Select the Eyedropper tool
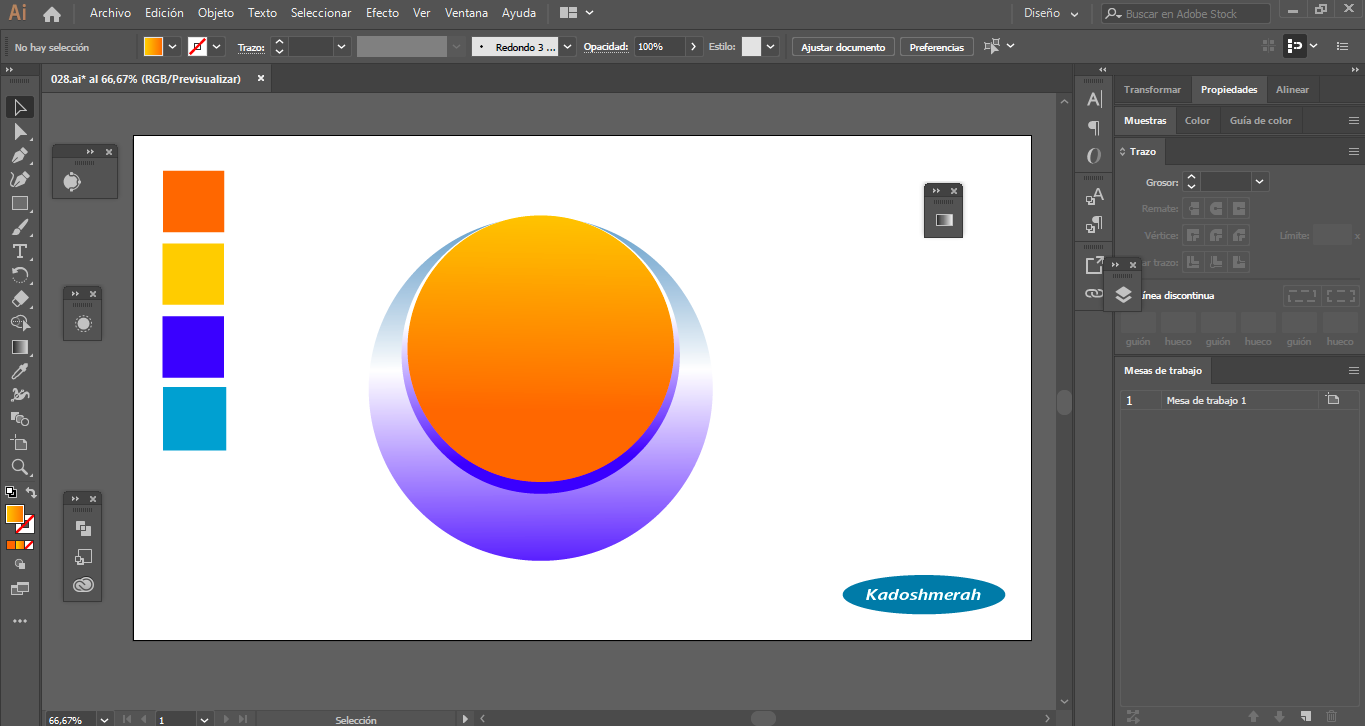 click(x=20, y=371)
